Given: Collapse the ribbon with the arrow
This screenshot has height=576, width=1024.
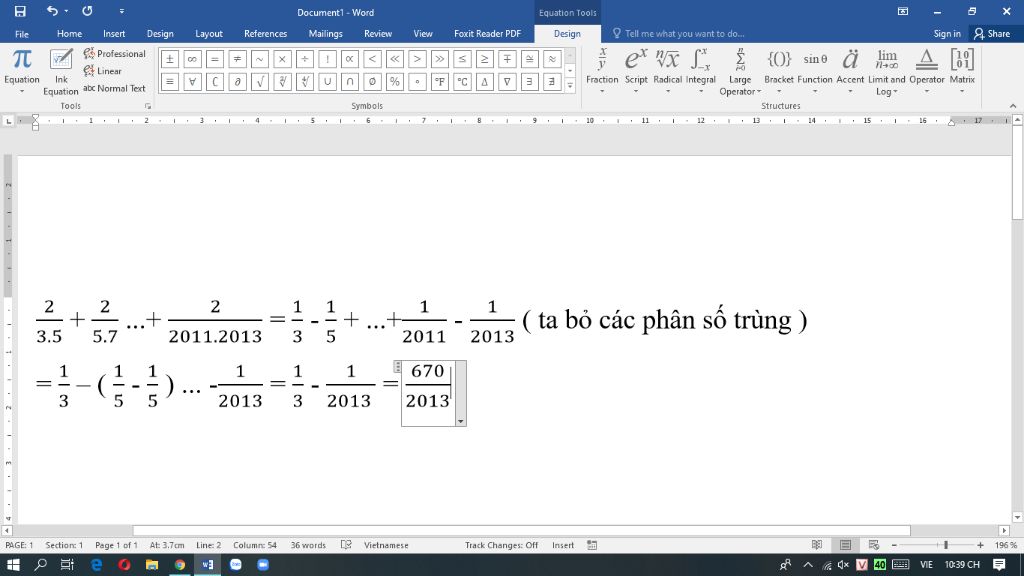Looking at the screenshot, I should [1013, 106].
